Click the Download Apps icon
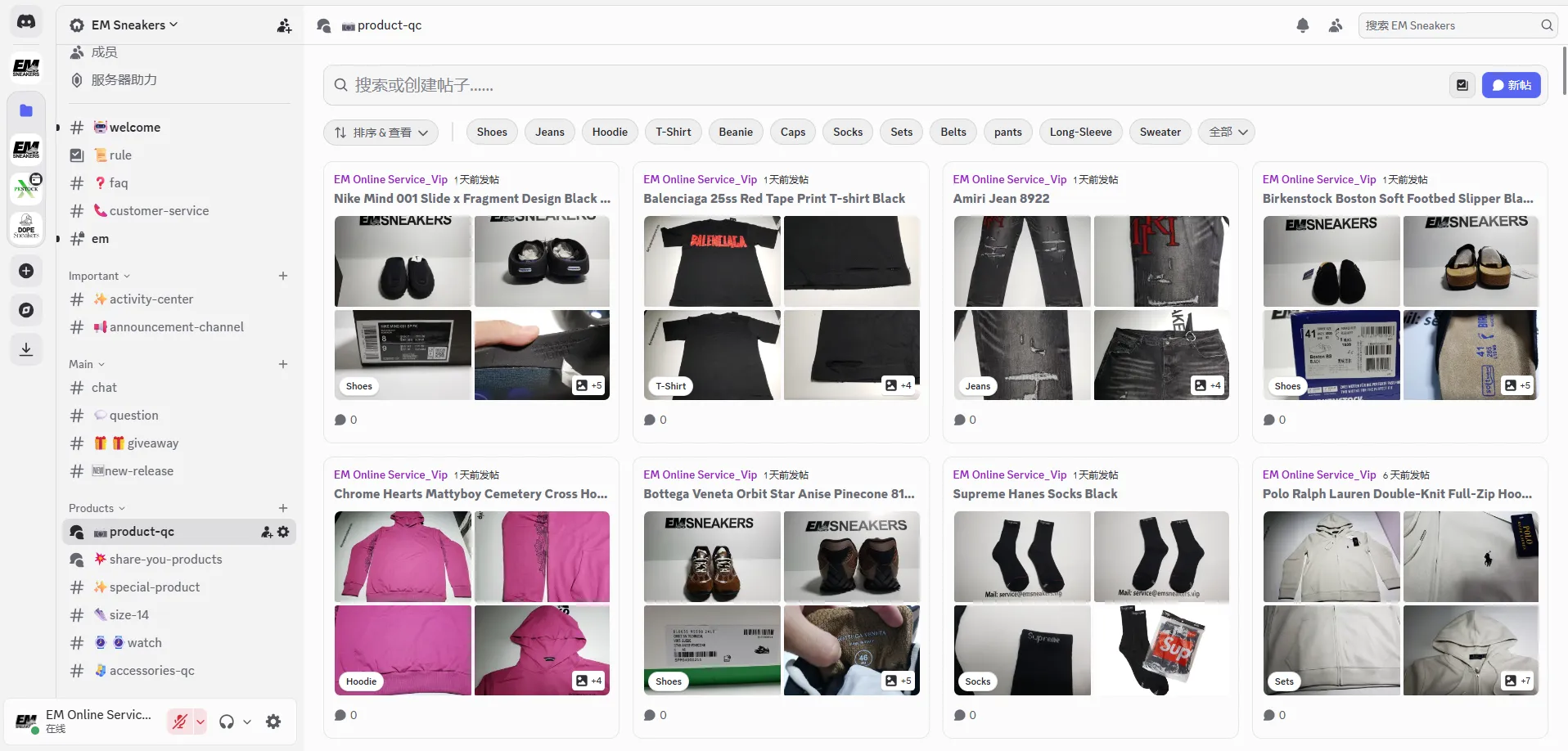The image size is (1568, 751). point(26,349)
